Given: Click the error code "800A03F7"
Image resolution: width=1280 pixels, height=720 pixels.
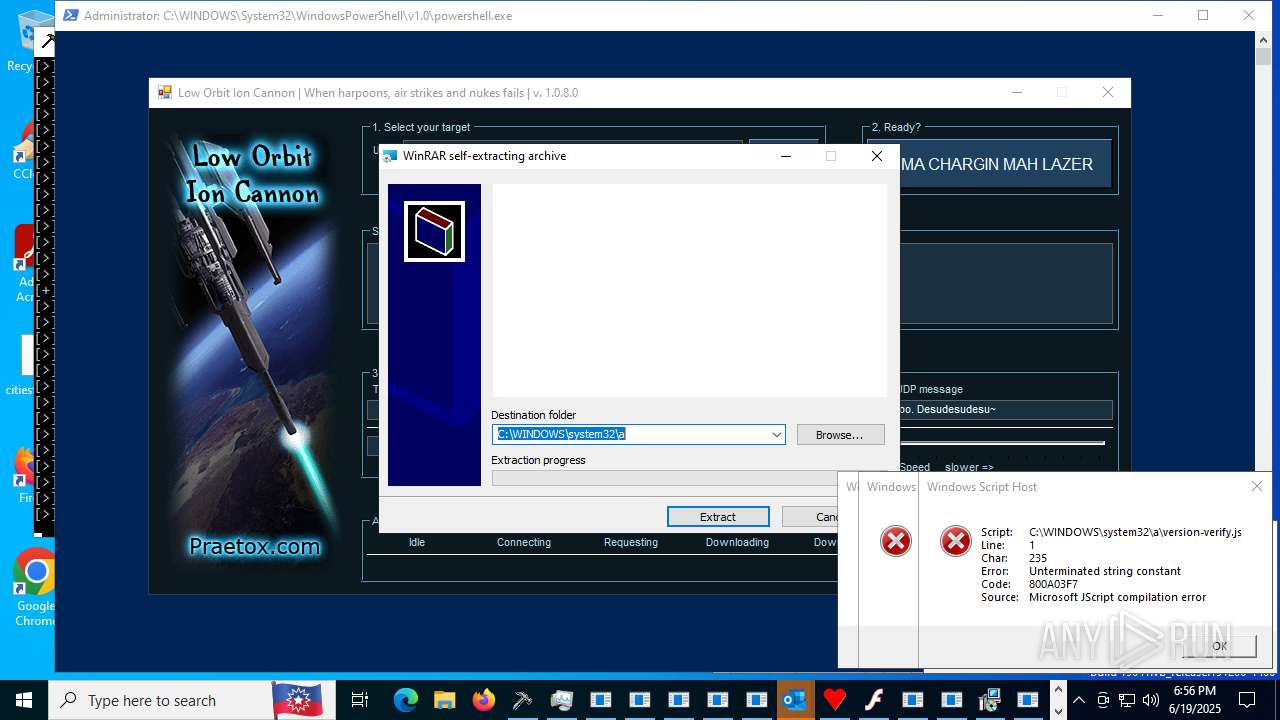Looking at the screenshot, I should click(1053, 584).
